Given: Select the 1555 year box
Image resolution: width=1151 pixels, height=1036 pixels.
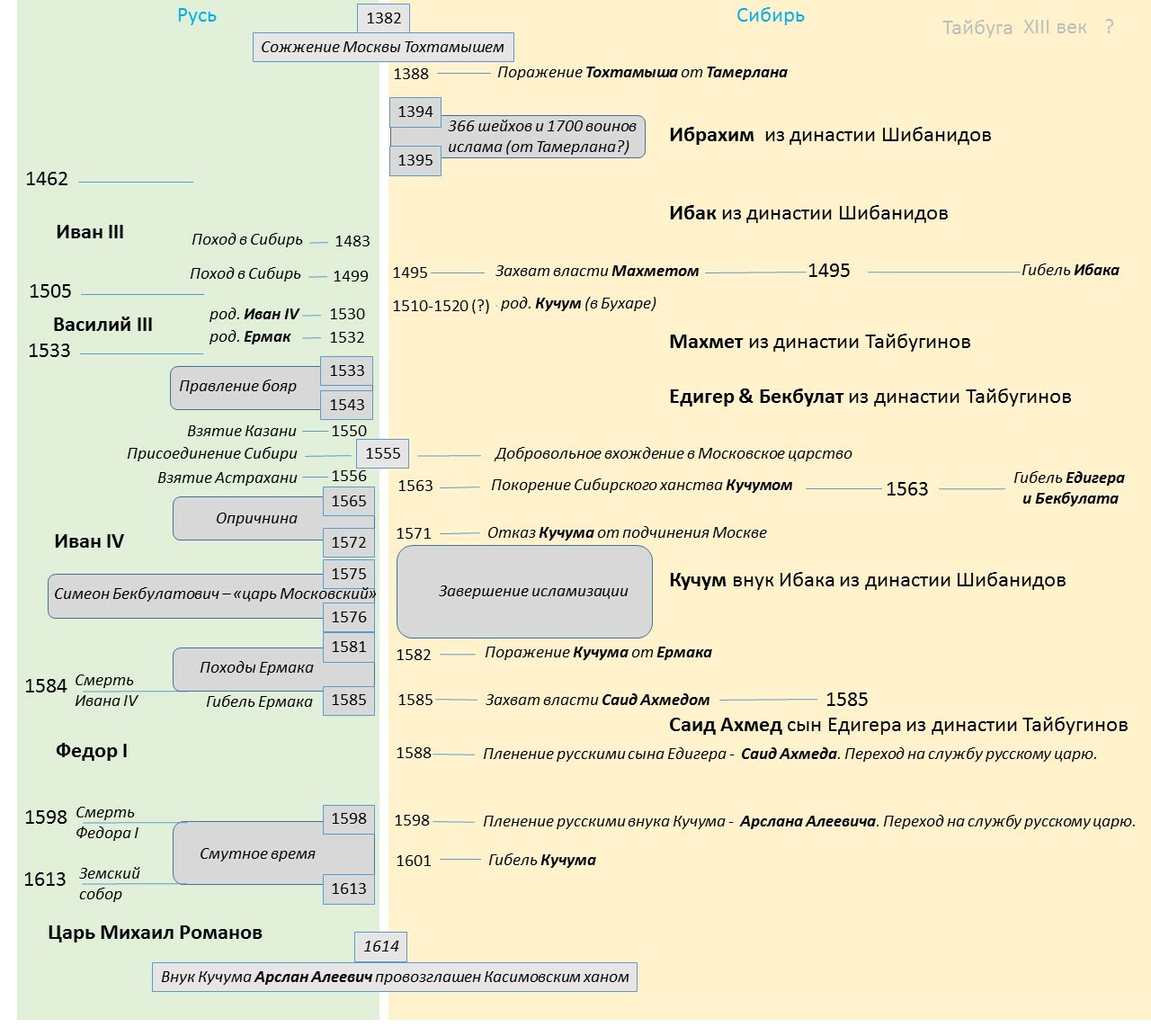Looking at the screenshot, I should tap(383, 453).
